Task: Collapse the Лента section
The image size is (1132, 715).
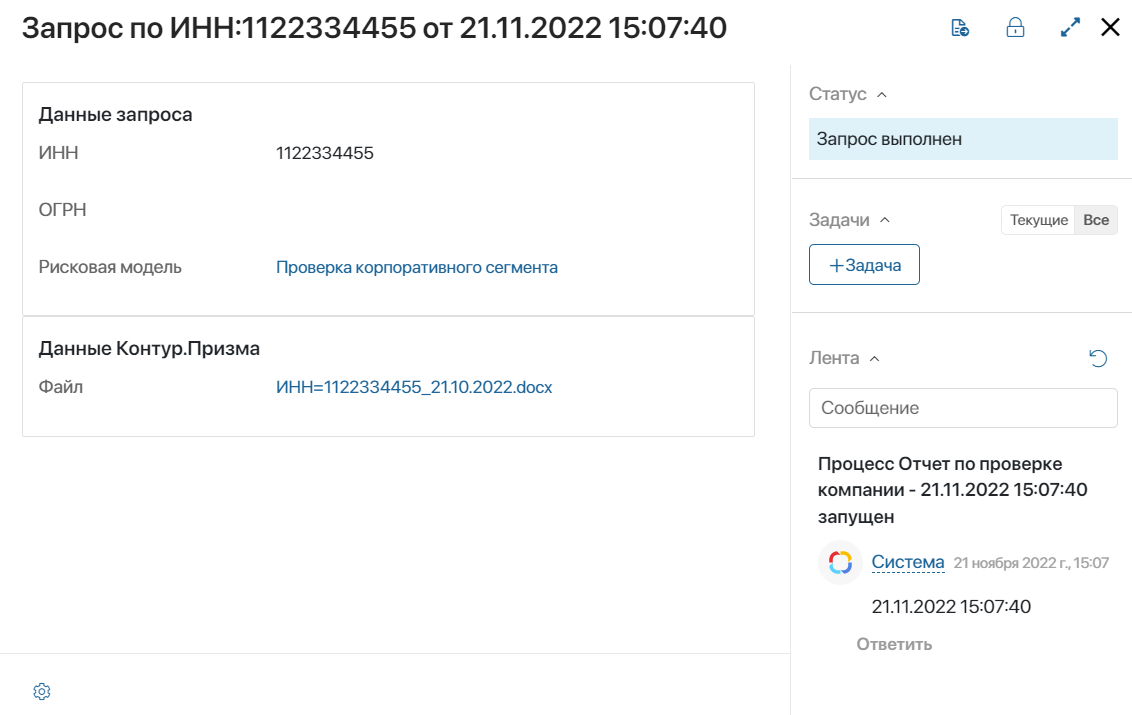Action: (x=874, y=359)
